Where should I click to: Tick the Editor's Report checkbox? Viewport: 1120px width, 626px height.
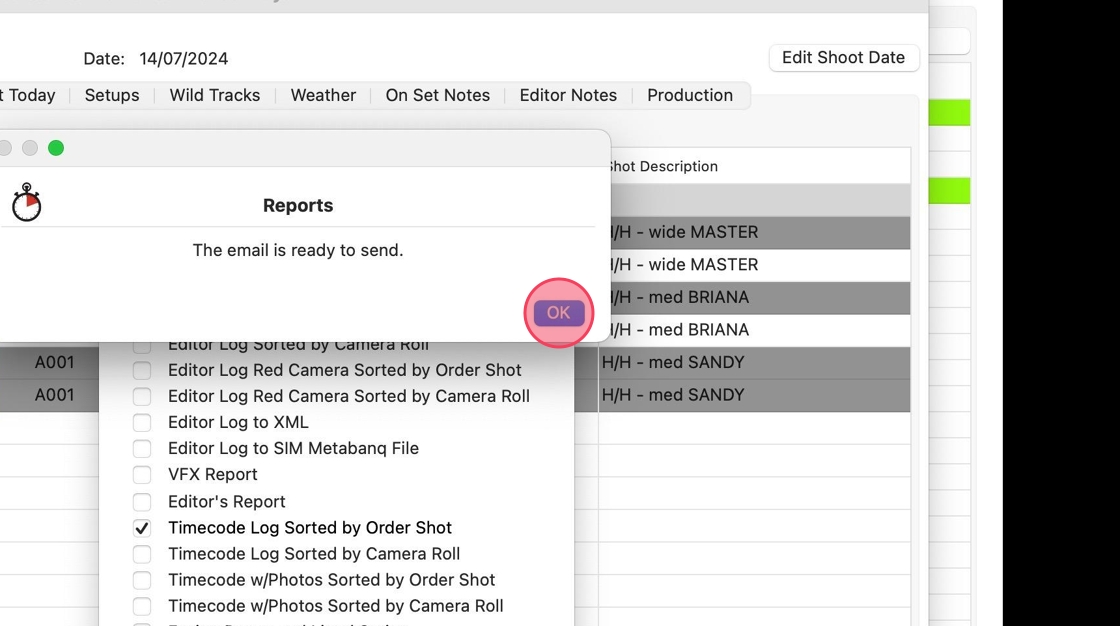[x=142, y=502]
